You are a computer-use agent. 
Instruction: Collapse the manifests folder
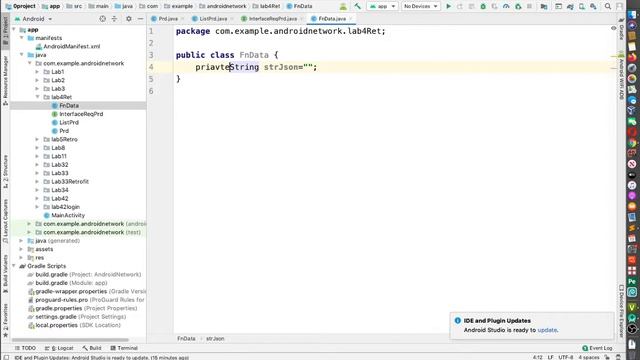[21, 38]
